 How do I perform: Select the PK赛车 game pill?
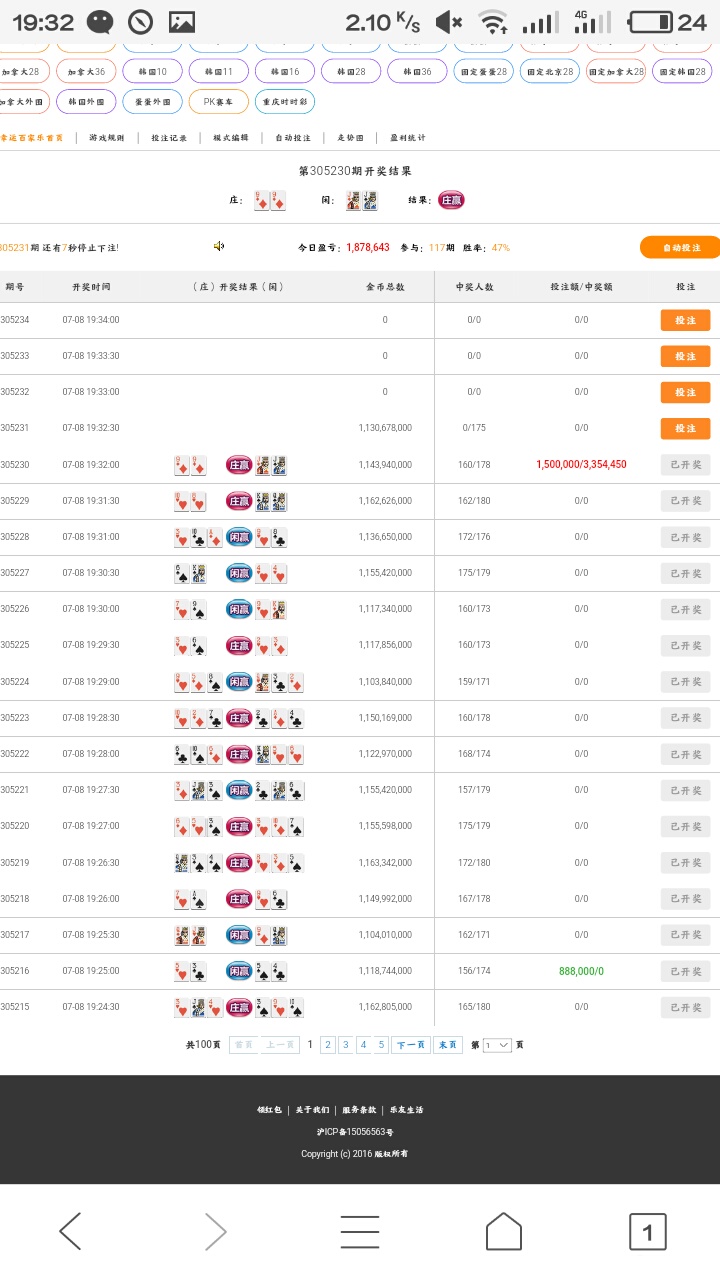click(218, 101)
